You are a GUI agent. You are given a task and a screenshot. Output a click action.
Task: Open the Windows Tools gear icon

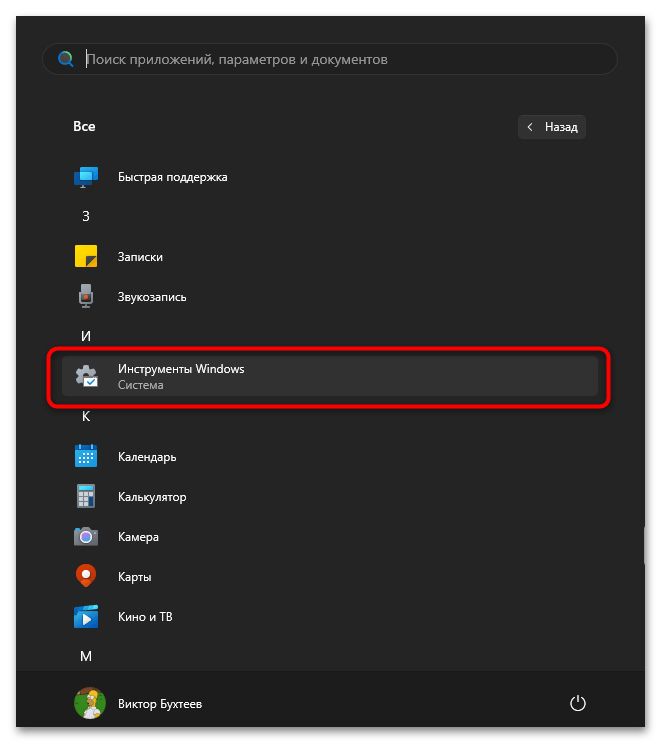click(87, 376)
